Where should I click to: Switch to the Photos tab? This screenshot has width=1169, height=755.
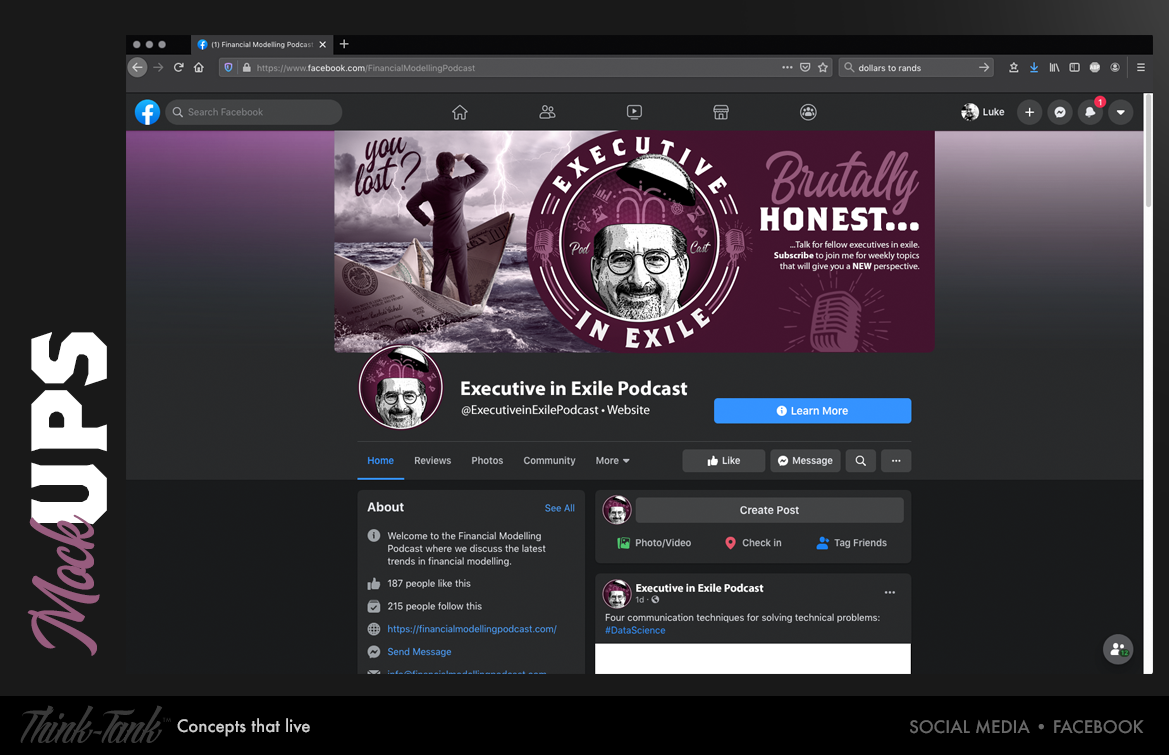pos(487,461)
